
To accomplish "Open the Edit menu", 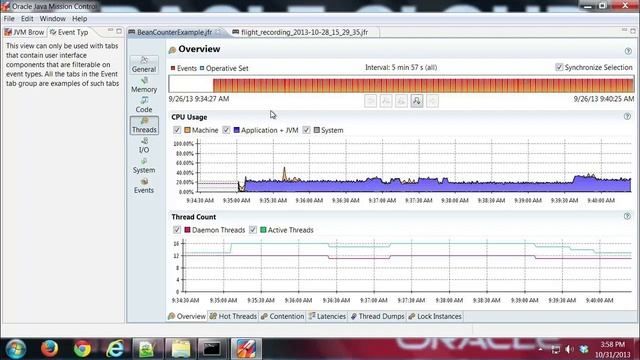I will [x=27, y=19].
